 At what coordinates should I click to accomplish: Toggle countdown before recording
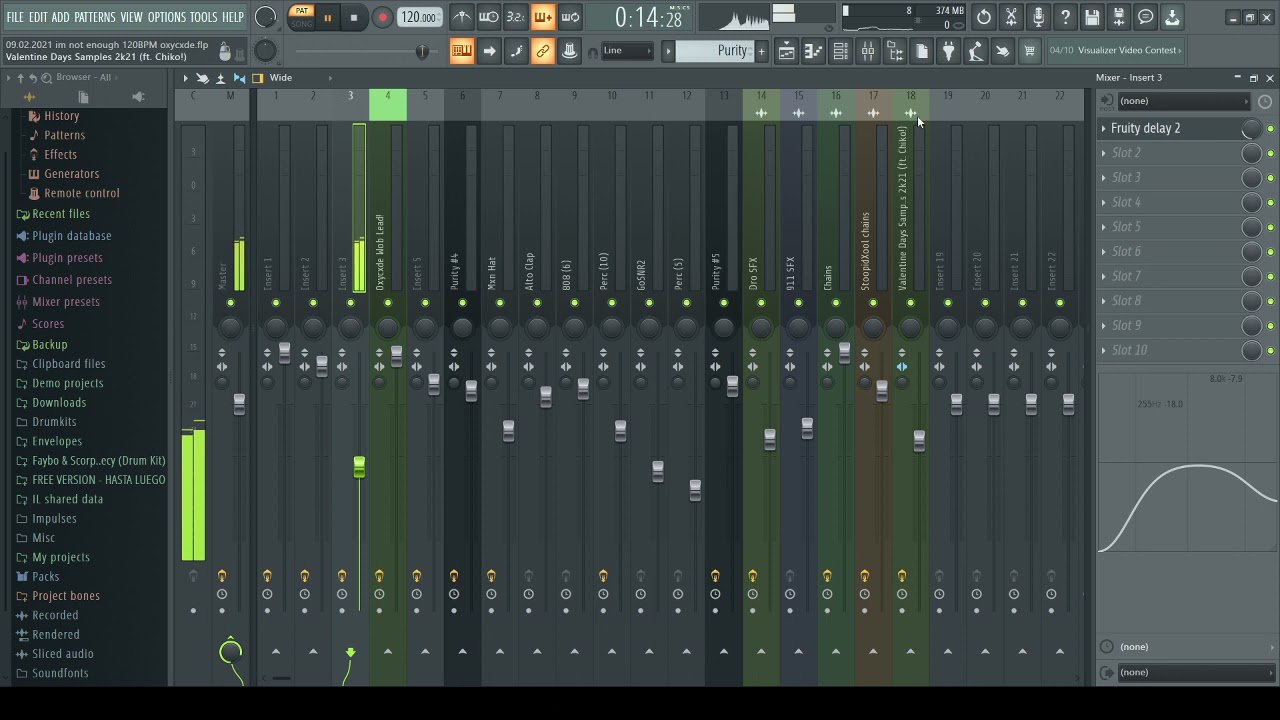click(x=516, y=17)
